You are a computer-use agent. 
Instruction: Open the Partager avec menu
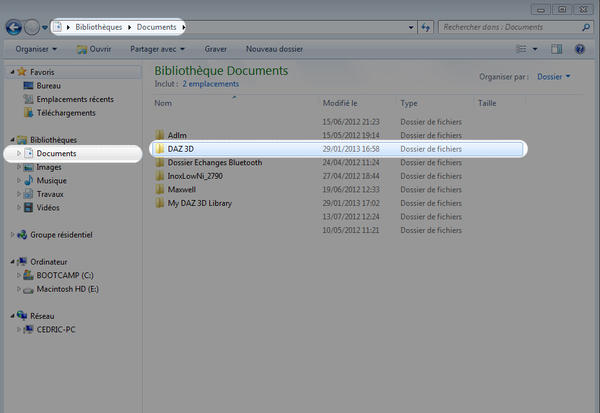tap(157, 49)
